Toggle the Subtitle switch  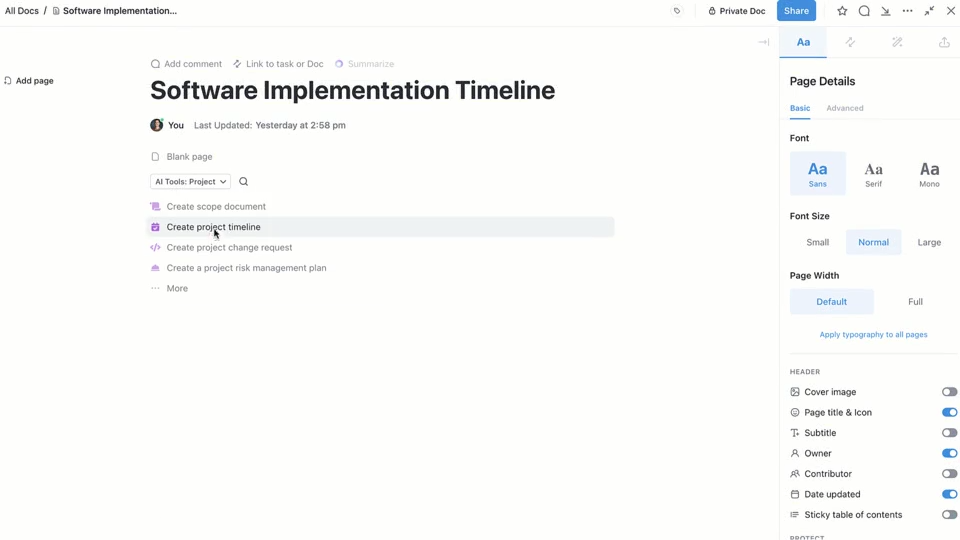tap(949, 433)
